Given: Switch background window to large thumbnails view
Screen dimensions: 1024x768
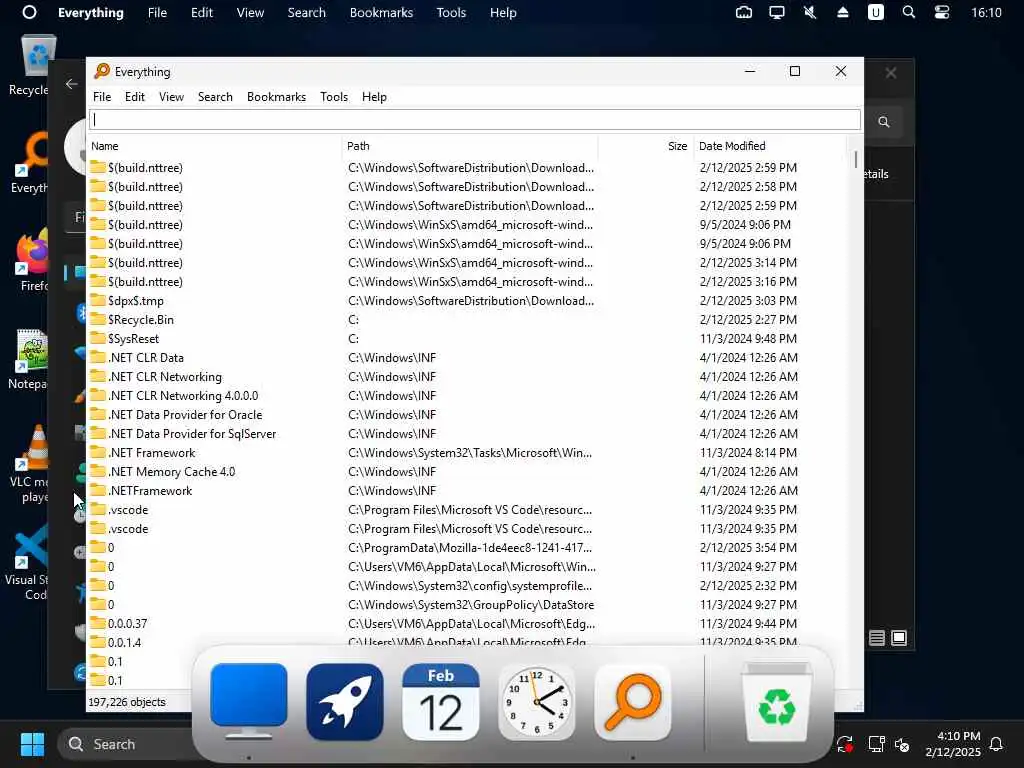Looking at the screenshot, I should (899, 638).
